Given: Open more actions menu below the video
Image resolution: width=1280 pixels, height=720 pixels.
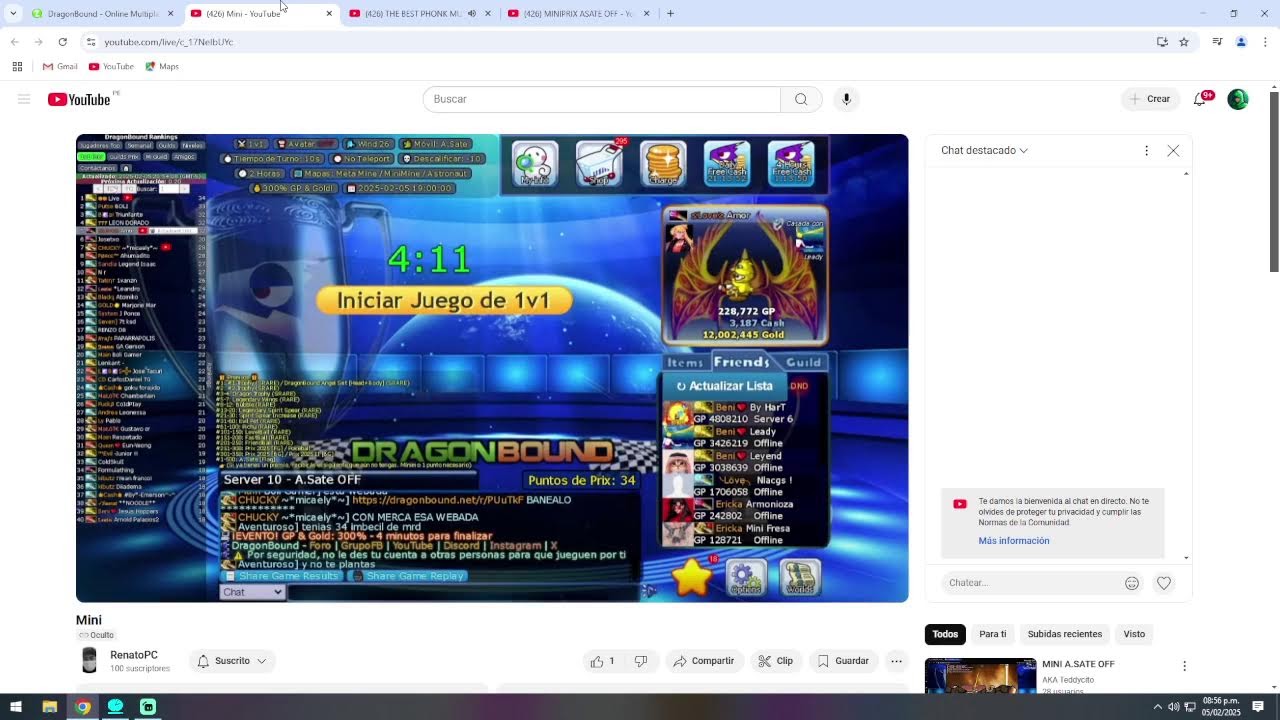Looking at the screenshot, I should click(x=896, y=661).
